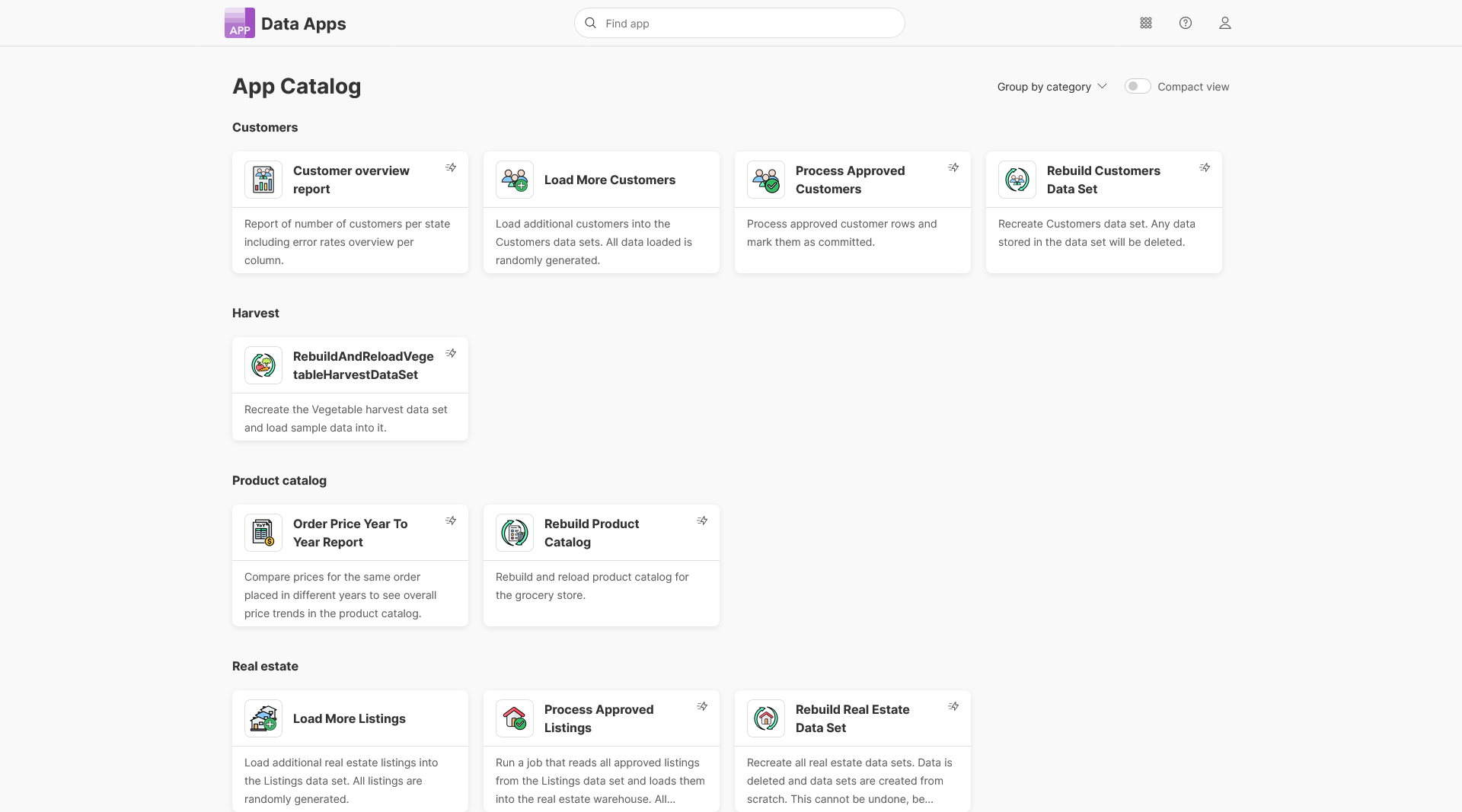1462x812 pixels.
Task: Open Rebuild Product Catalog app title
Action: pyautogui.click(x=592, y=533)
